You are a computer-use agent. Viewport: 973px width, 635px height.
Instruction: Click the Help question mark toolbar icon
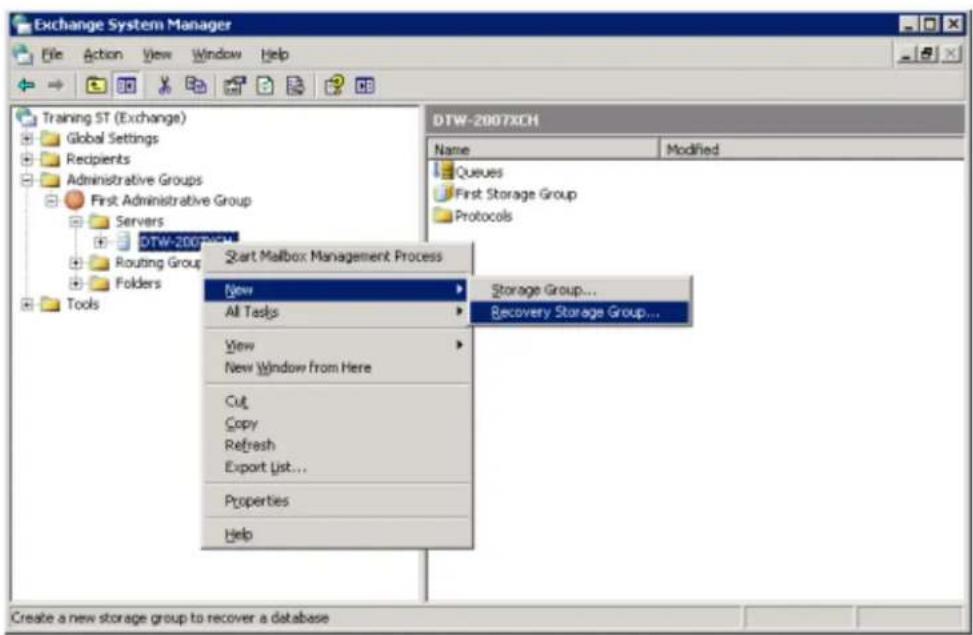[334, 86]
